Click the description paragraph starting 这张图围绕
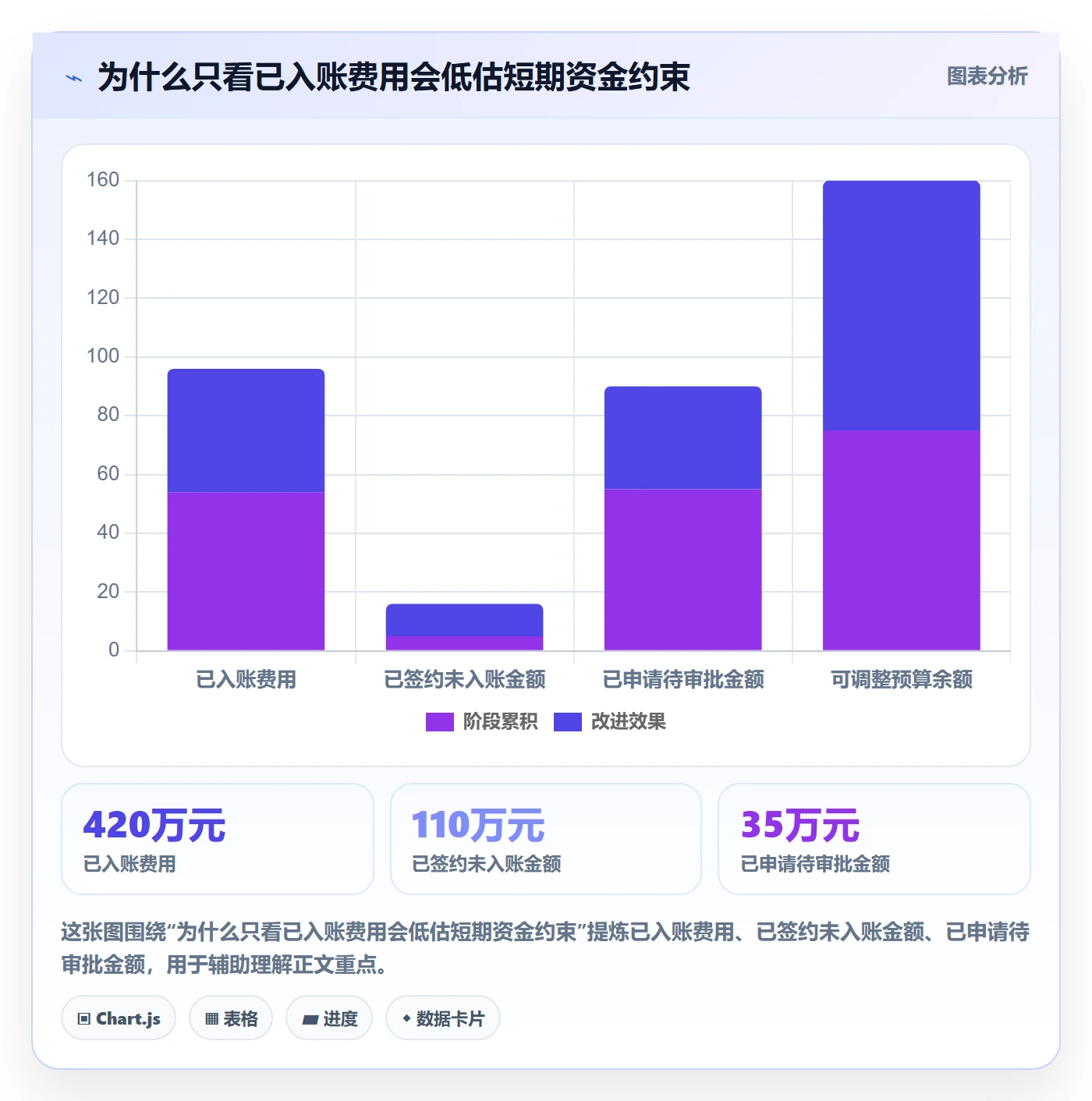1092x1101 pixels. click(x=545, y=948)
